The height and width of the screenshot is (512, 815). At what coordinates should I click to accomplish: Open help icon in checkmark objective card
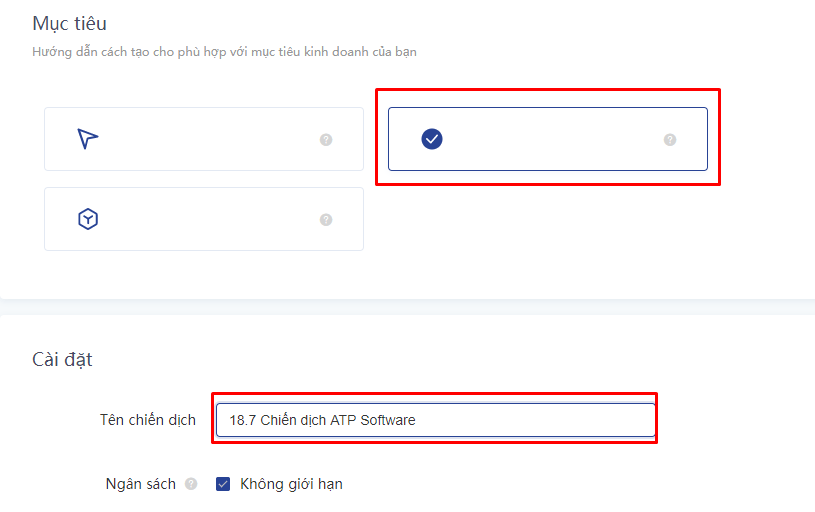coord(670,139)
